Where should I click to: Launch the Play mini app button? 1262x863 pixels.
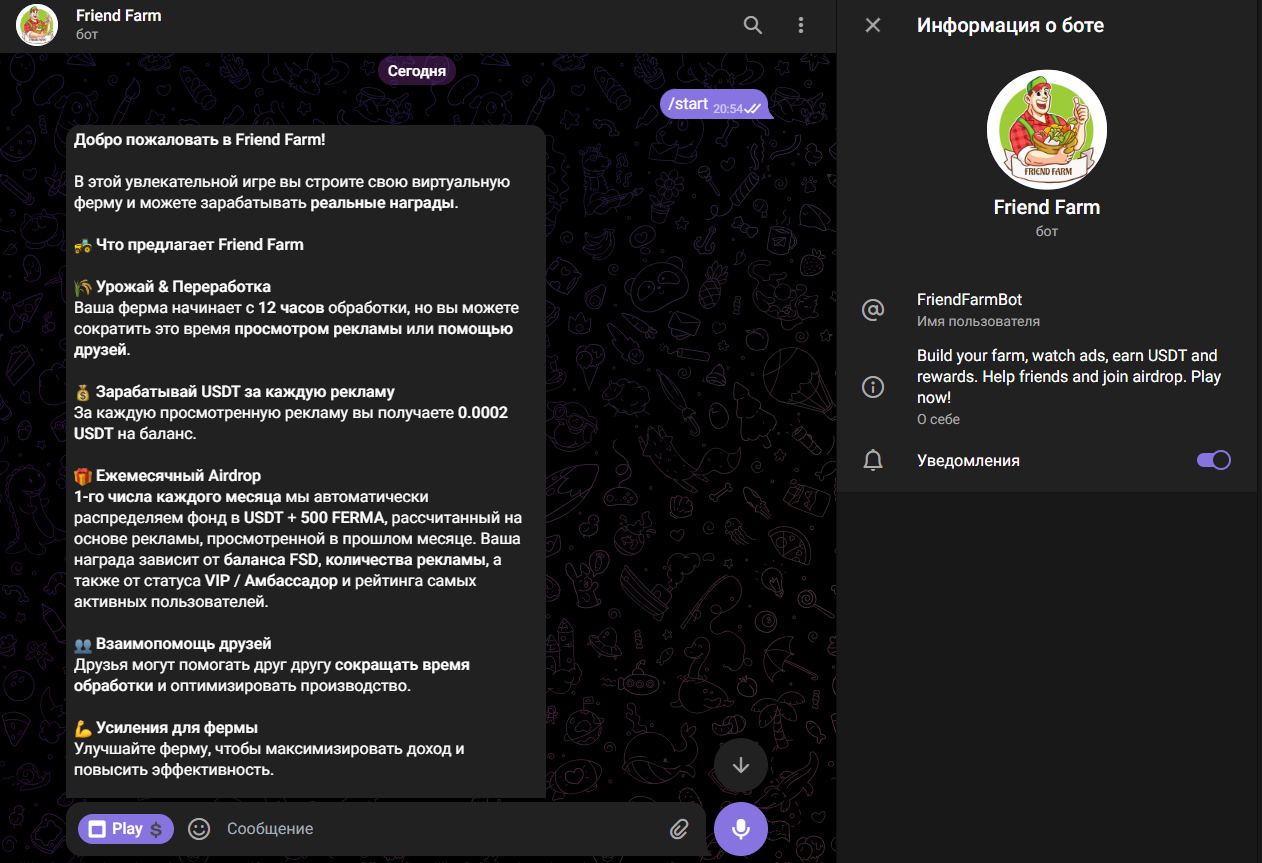(x=126, y=829)
